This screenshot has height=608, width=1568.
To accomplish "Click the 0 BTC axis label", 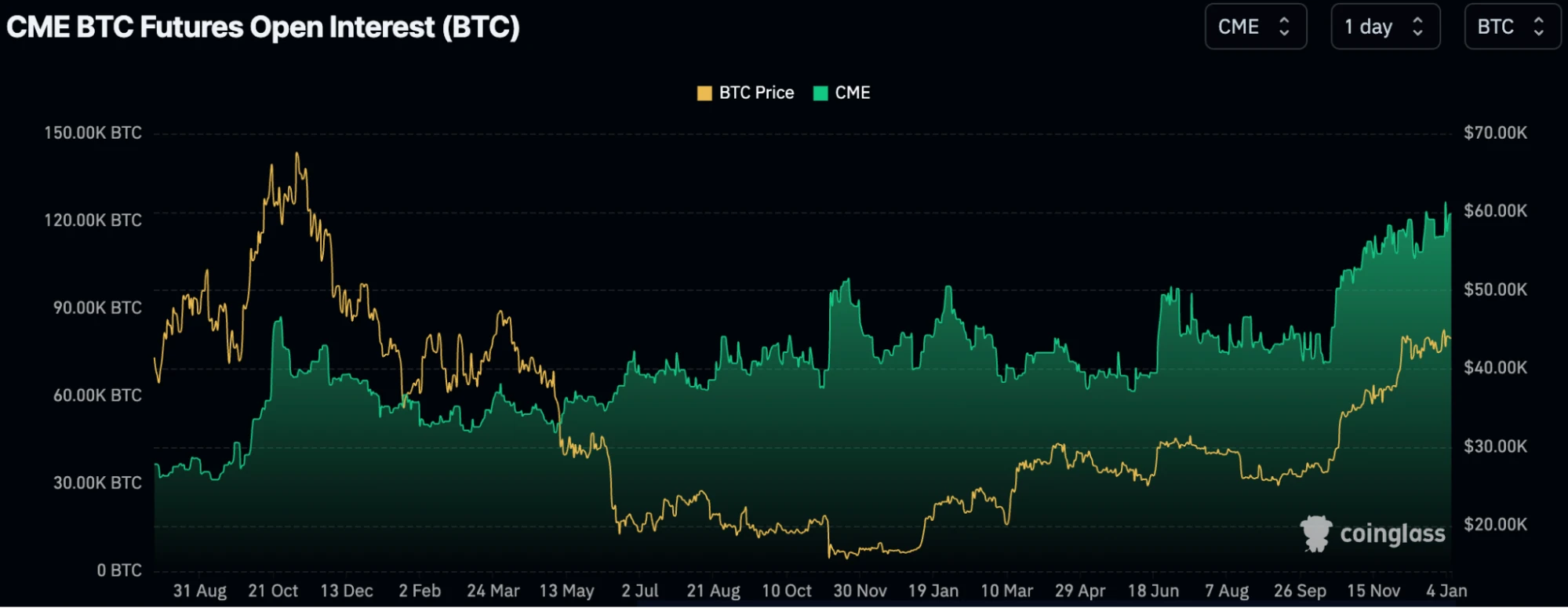I will click(x=119, y=570).
